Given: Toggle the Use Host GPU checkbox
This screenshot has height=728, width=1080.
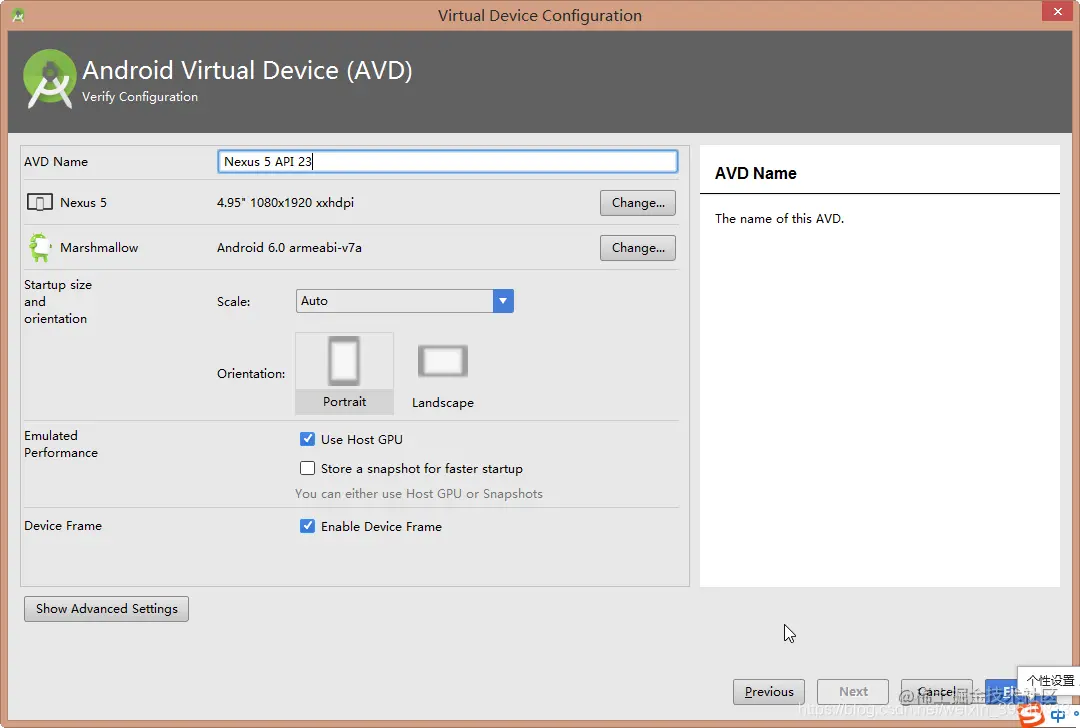Looking at the screenshot, I should coord(307,439).
